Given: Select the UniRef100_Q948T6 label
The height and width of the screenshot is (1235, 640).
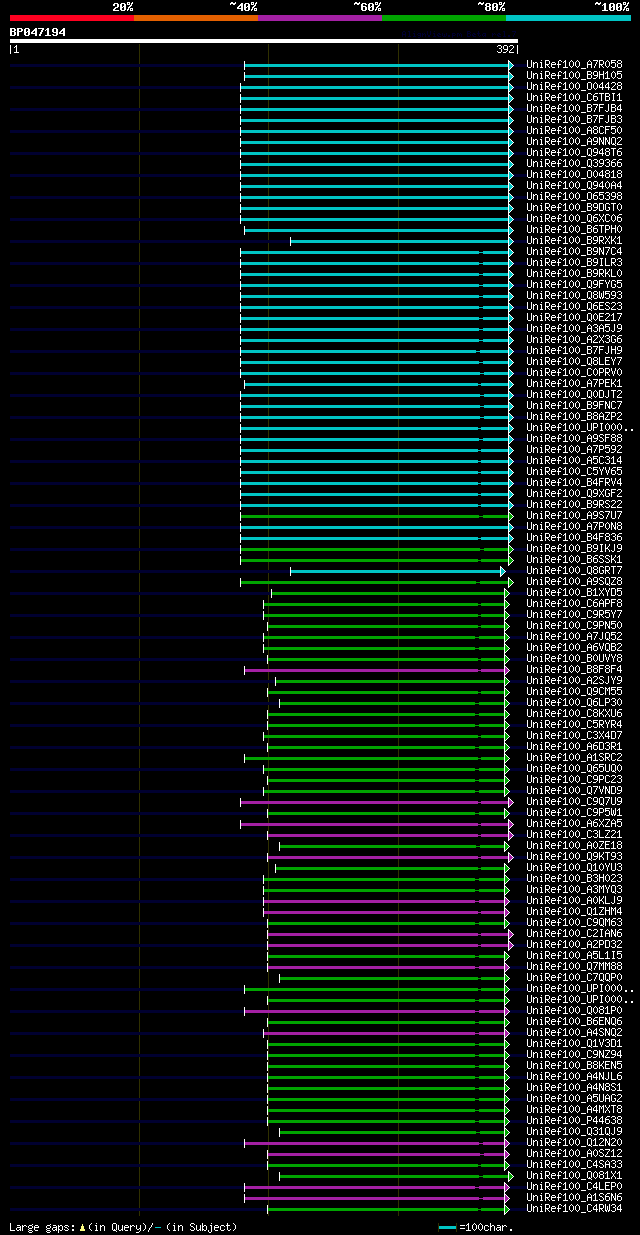Looking at the screenshot, I should 574,152.
